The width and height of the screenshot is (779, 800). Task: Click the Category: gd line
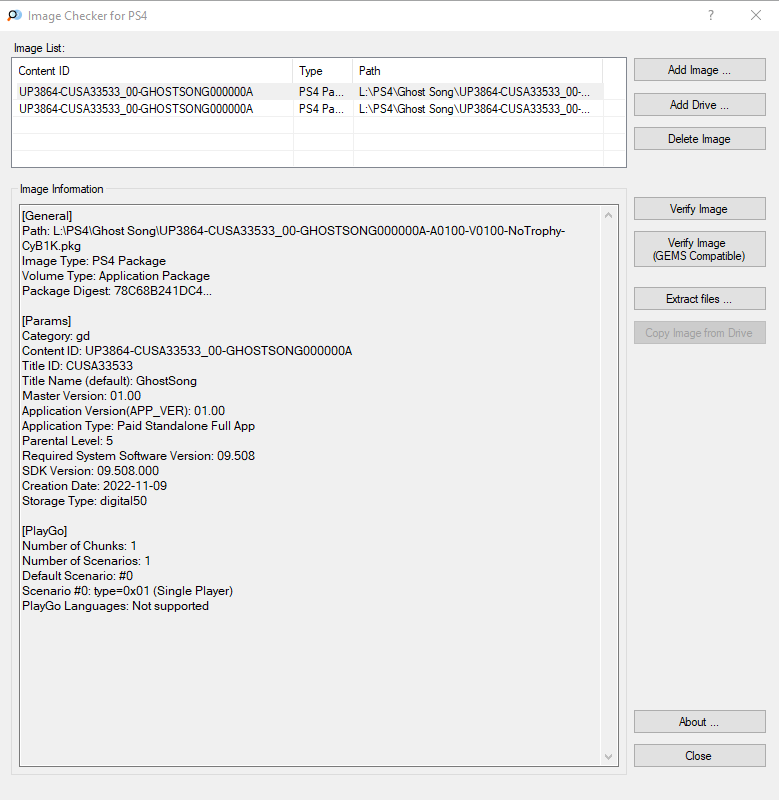click(56, 336)
